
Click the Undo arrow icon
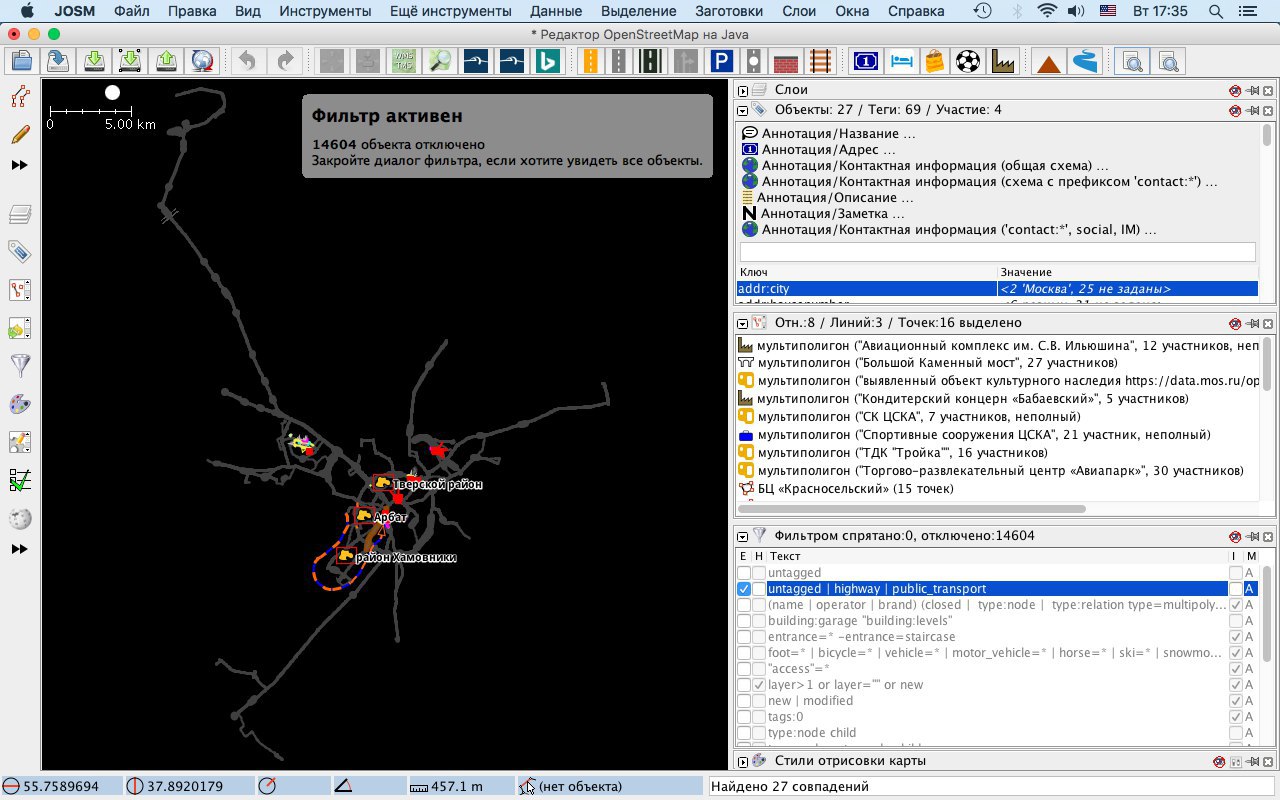pos(247,61)
